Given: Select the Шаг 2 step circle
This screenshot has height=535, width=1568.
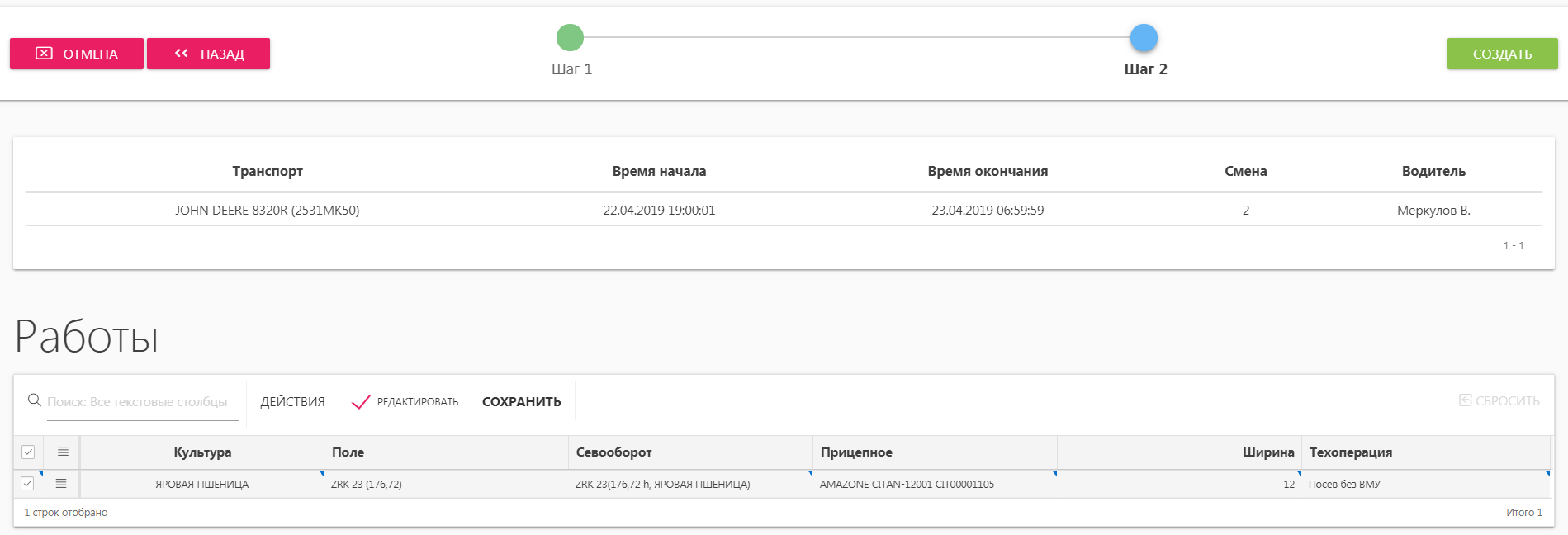Looking at the screenshot, I should click(1144, 37).
